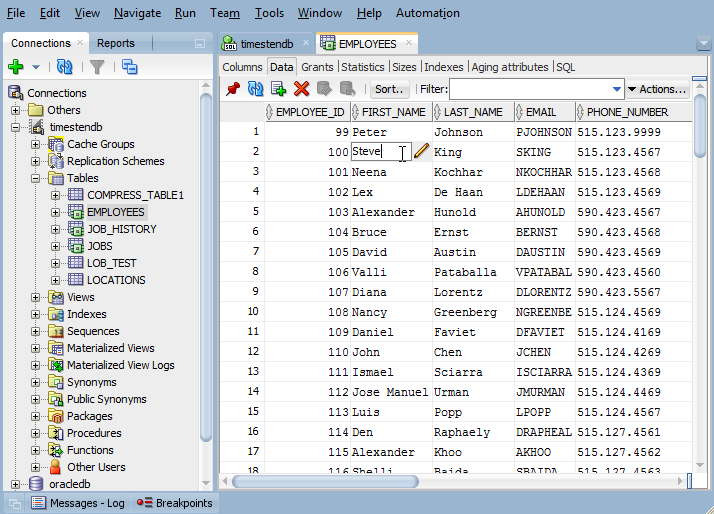This screenshot has width=714, height=514.
Task: Expand the LOCATIONS table node
Action: (x=55, y=280)
